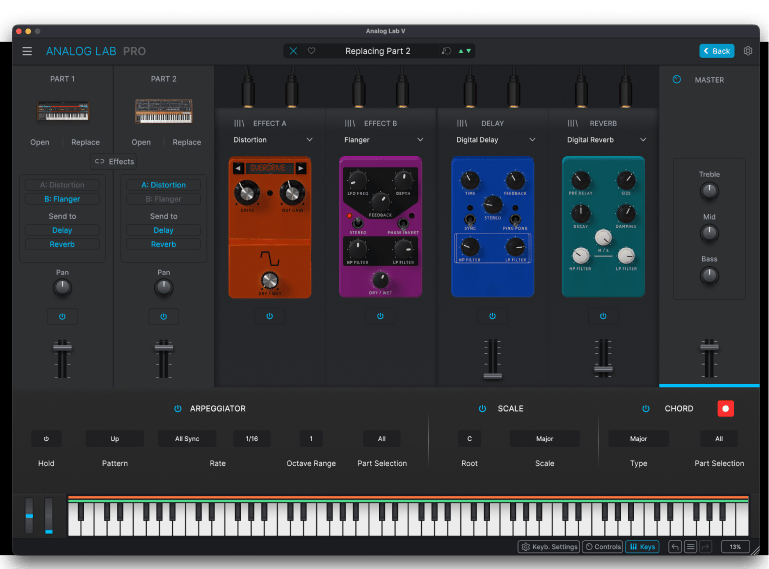Open the hamburger main menu
This screenshot has width=769, height=569.
tap(27, 51)
